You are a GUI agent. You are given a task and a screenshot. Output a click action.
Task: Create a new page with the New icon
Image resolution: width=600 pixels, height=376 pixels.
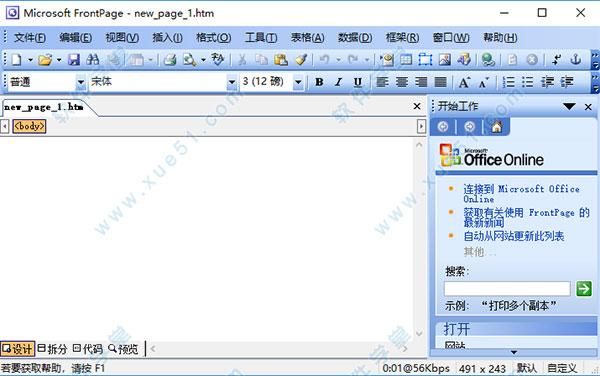(16, 60)
